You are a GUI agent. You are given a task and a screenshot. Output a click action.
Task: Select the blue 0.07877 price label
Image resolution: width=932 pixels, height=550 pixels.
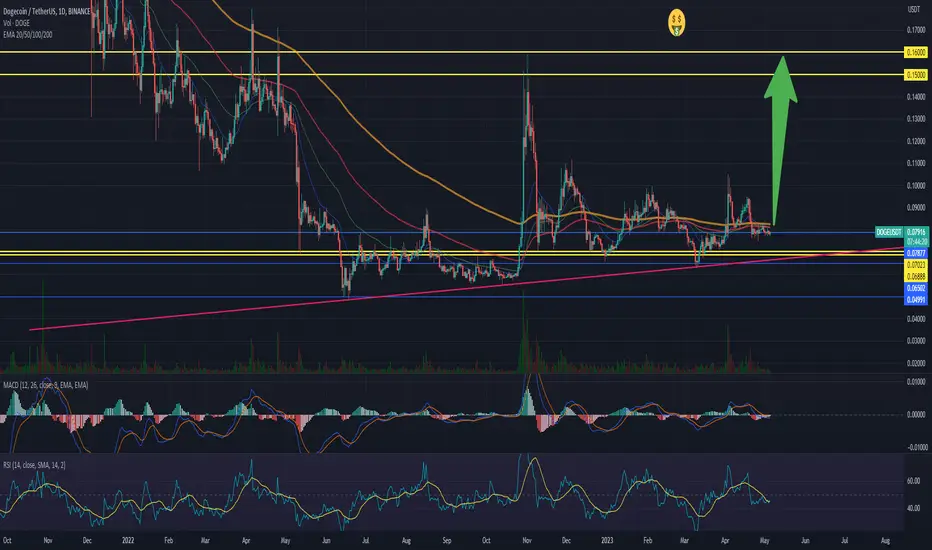tap(916, 253)
